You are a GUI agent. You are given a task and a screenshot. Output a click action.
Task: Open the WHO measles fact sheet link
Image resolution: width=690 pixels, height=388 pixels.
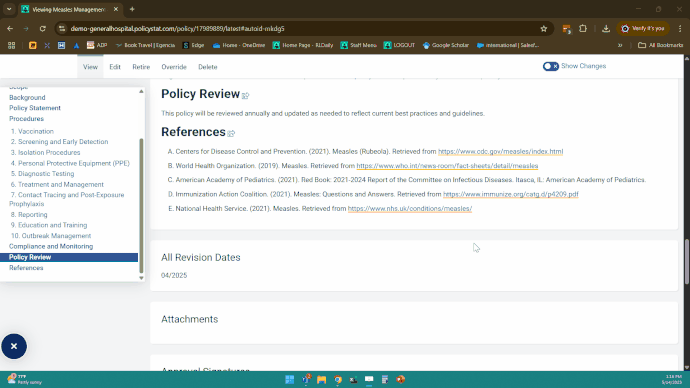tap(447, 166)
